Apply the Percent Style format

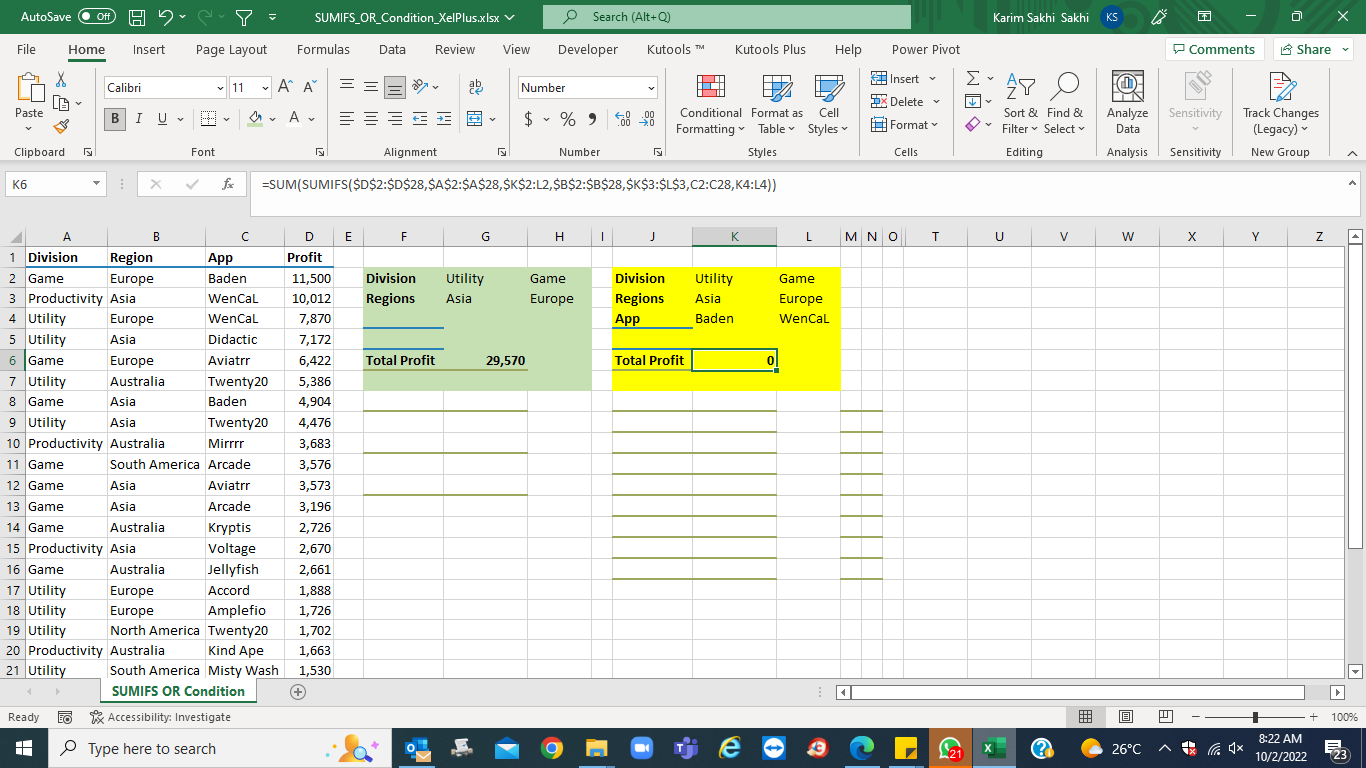click(x=565, y=118)
